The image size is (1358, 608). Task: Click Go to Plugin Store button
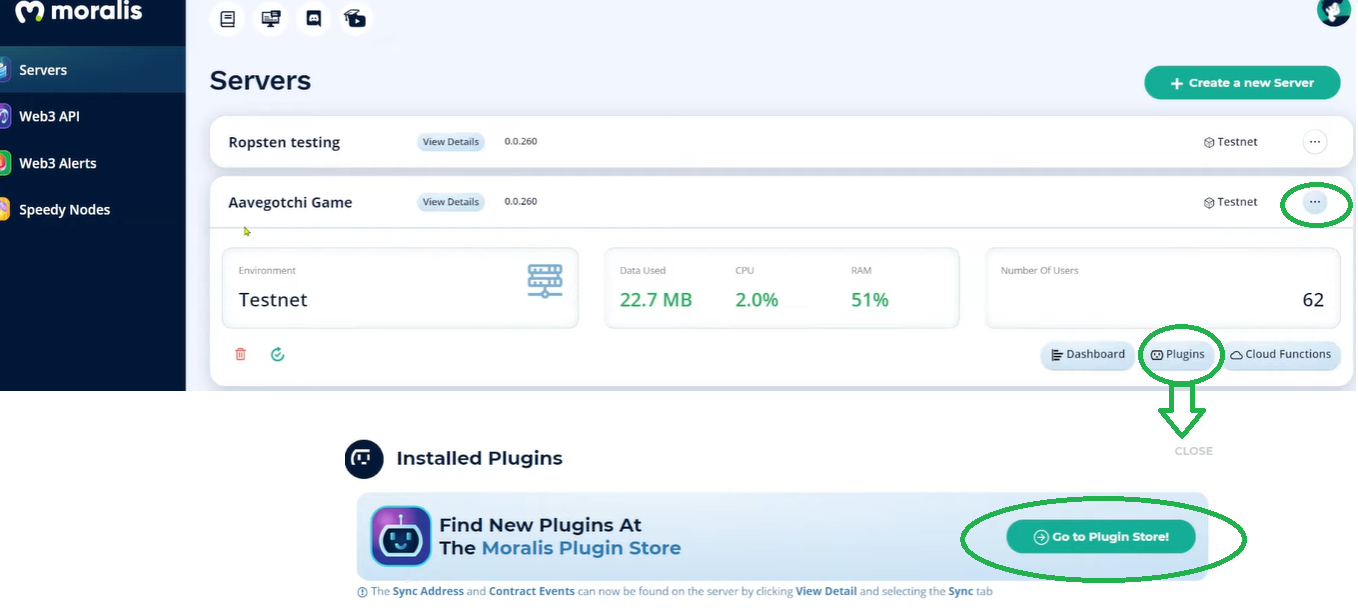[1101, 537]
